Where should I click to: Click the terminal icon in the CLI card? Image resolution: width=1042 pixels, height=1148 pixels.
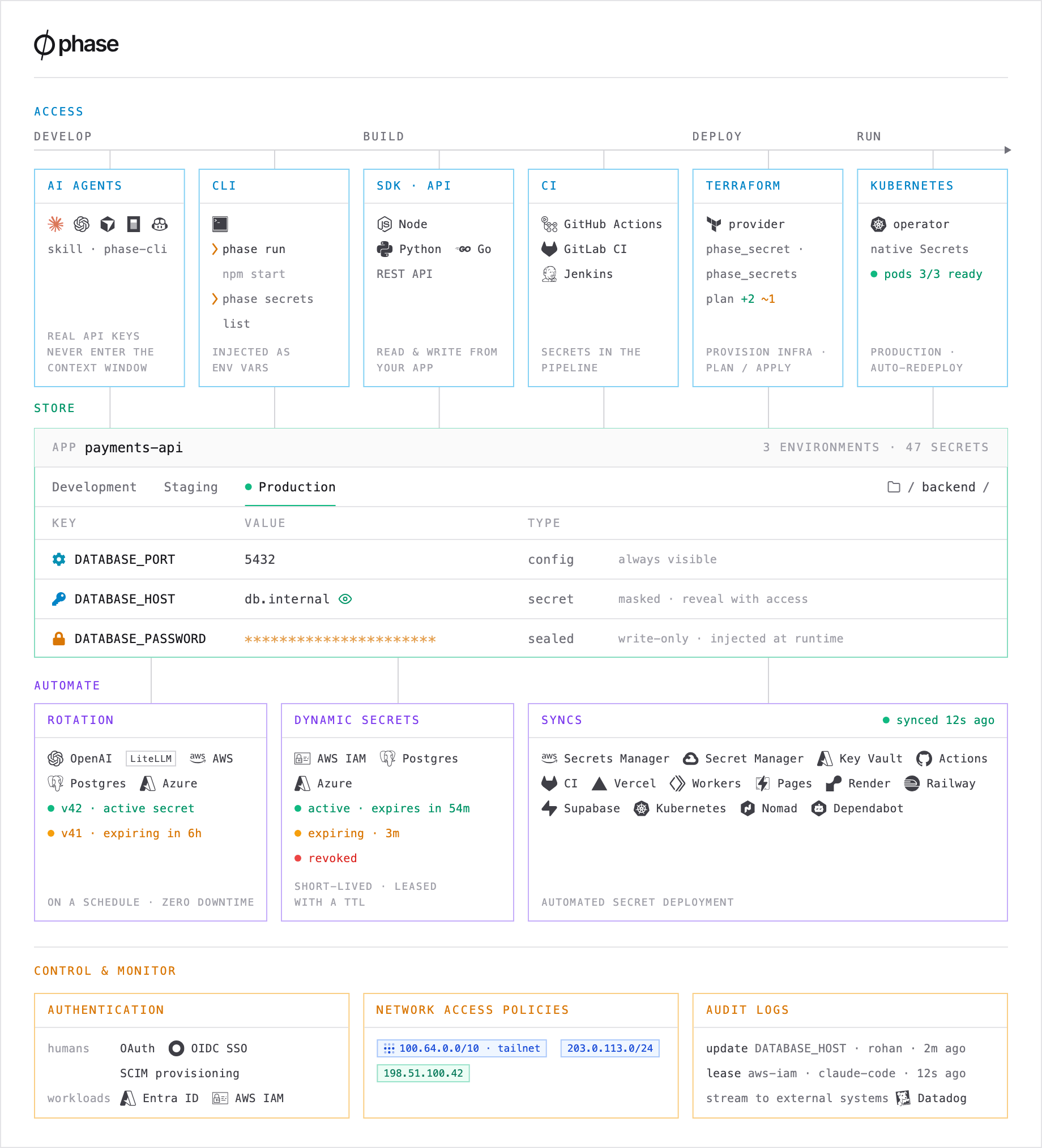click(220, 224)
